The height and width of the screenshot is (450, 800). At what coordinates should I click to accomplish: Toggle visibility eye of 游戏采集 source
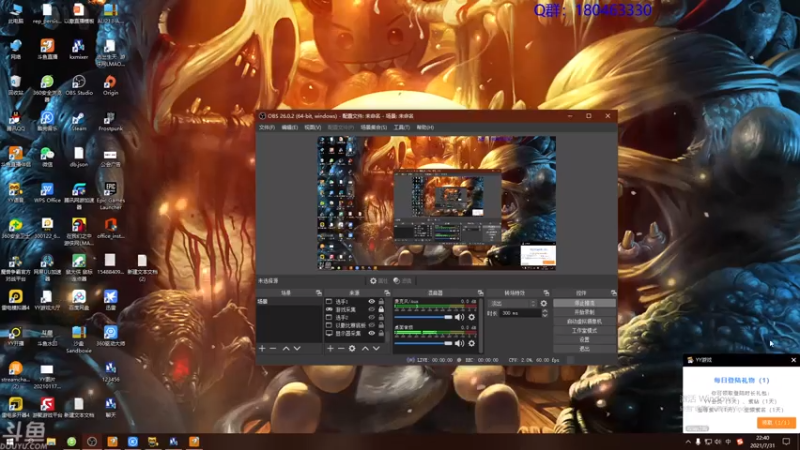[371, 310]
